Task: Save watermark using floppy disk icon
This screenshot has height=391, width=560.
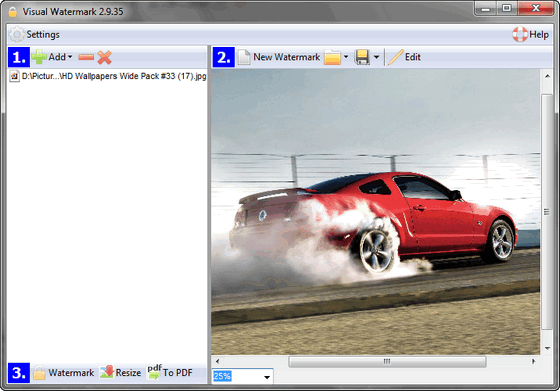Action: pyautogui.click(x=362, y=57)
